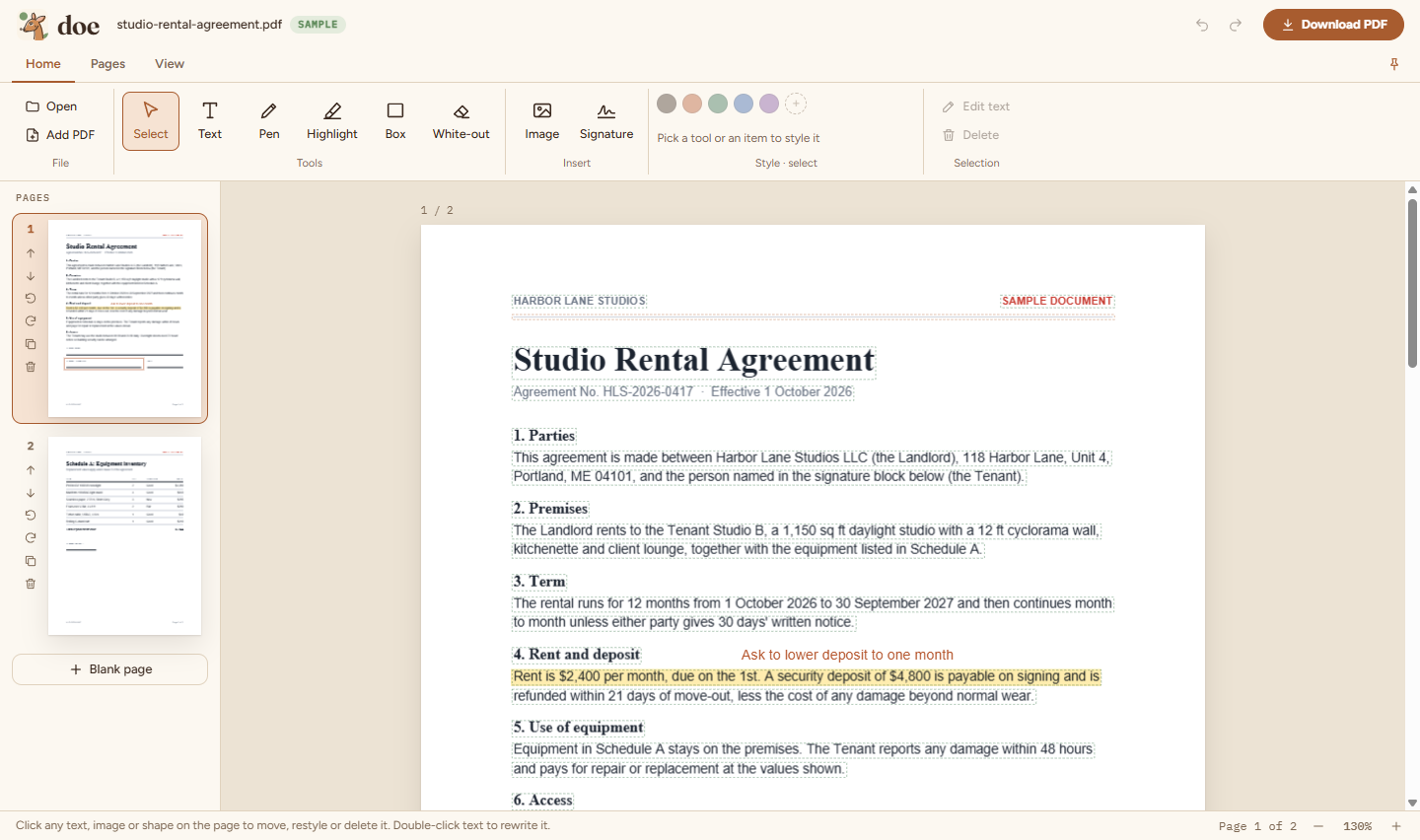Redo the last action
Image resolution: width=1420 pixels, height=840 pixels.
[x=1236, y=25]
